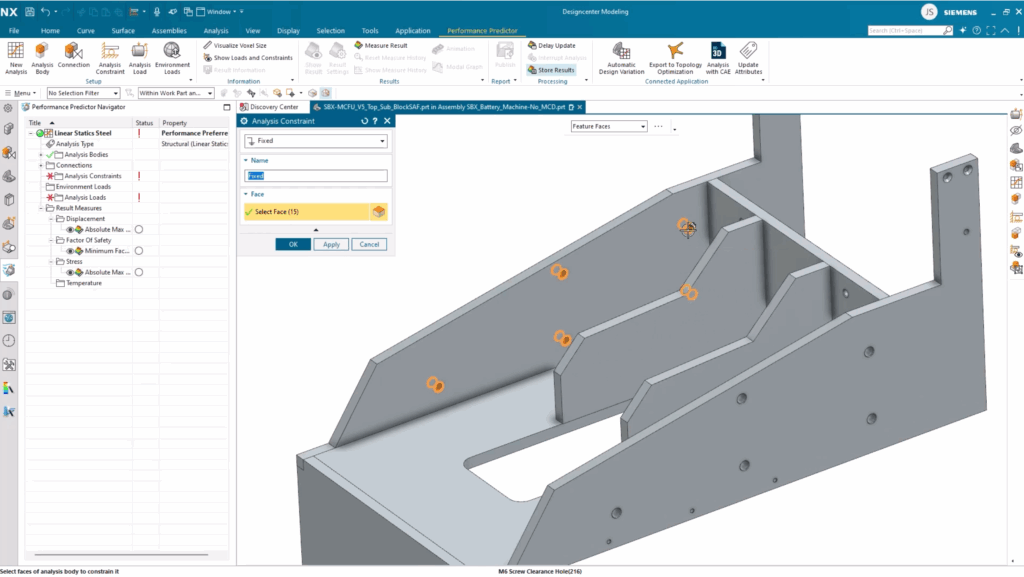Toggle eye icon for Minimum Factor result

[x=71, y=251]
